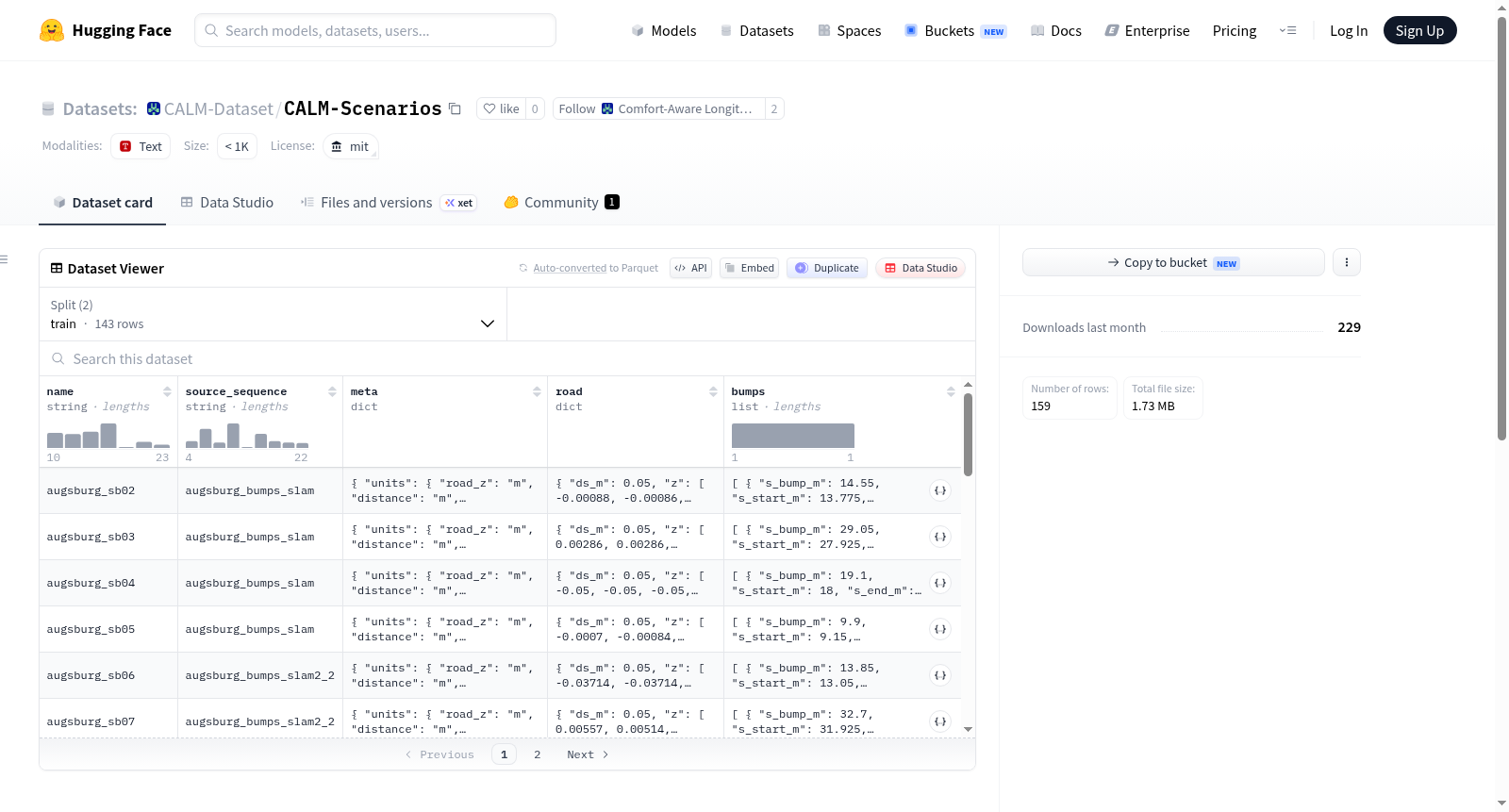The height and width of the screenshot is (812, 1509).
Task: Click the API button in Dataset Viewer
Action: pos(690,268)
